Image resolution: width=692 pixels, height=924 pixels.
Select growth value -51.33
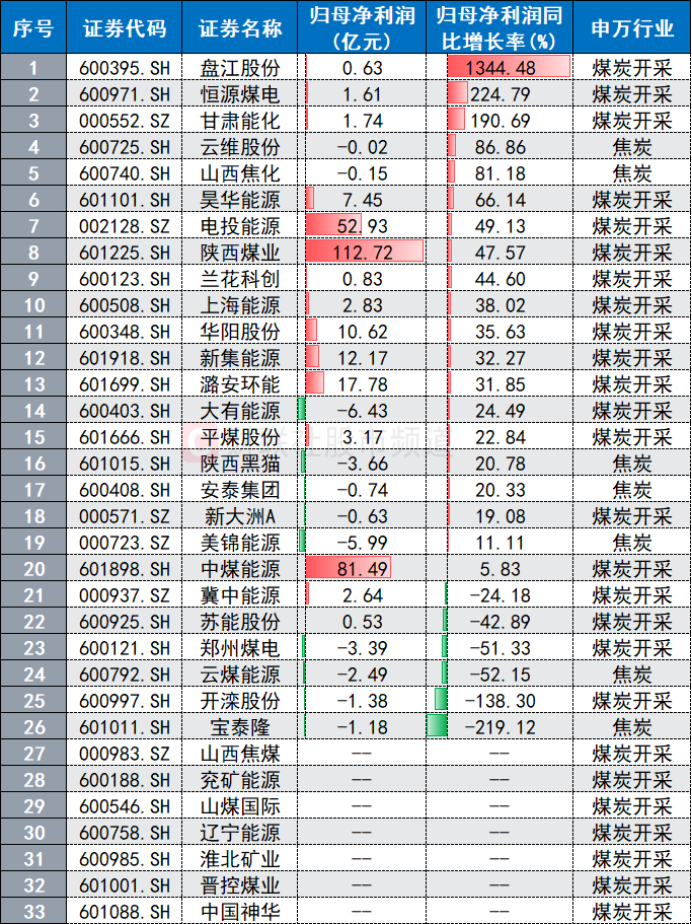pos(499,648)
